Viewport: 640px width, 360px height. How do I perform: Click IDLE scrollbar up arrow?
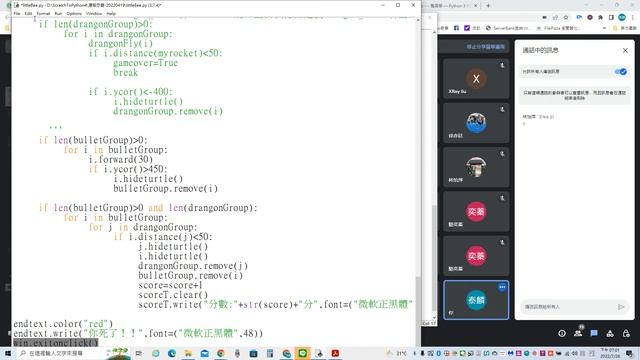pos(418,20)
